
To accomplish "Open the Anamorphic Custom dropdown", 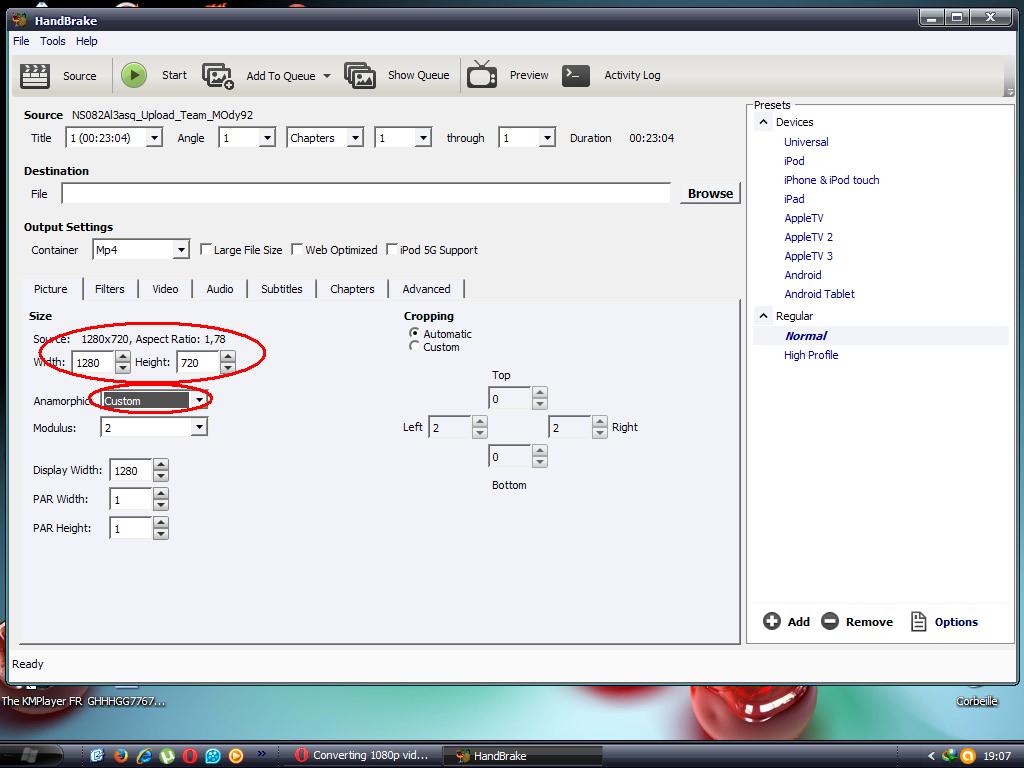I will [199, 400].
